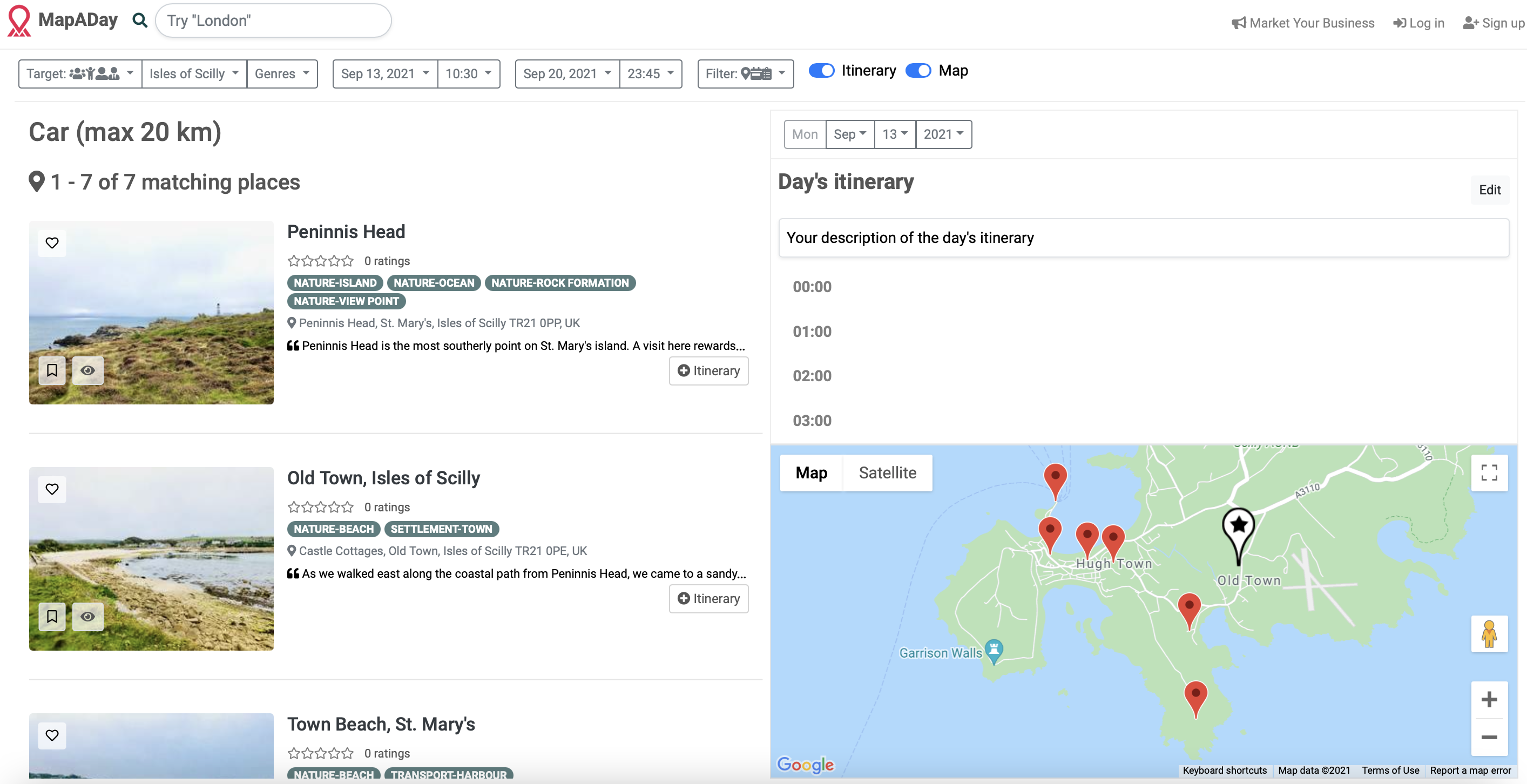This screenshot has width=1527, height=784.
Task: Zoom in the map with plus
Action: [1489, 700]
